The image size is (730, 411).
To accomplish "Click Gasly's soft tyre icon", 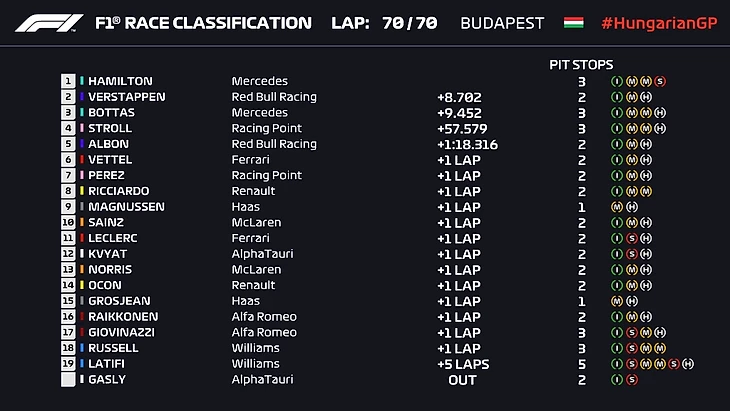I will point(632,379).
